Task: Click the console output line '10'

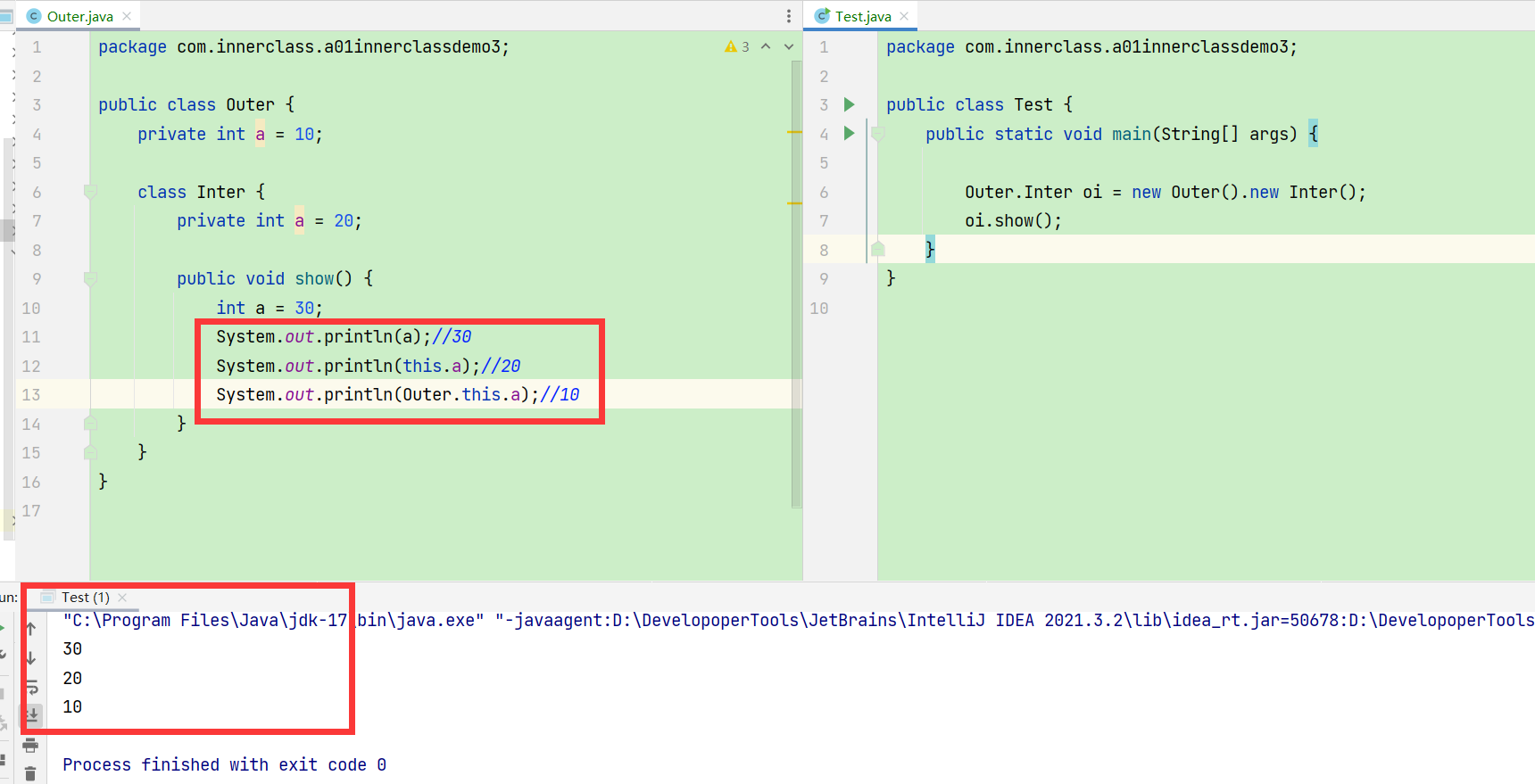Action: click(72, 706)
